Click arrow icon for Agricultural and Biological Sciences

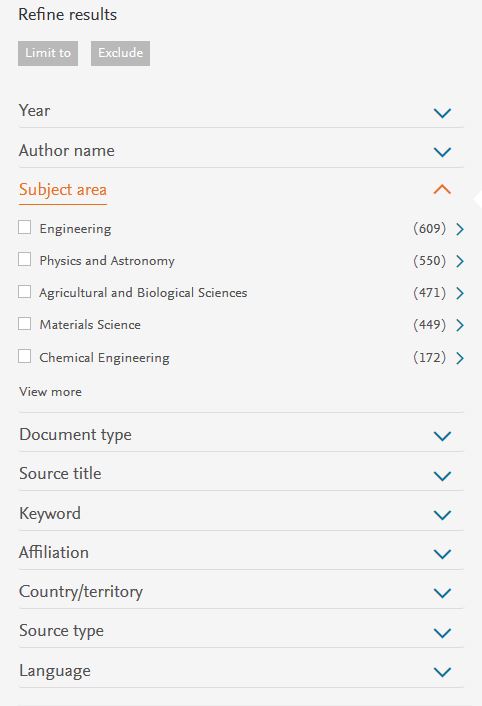(459, 293)
